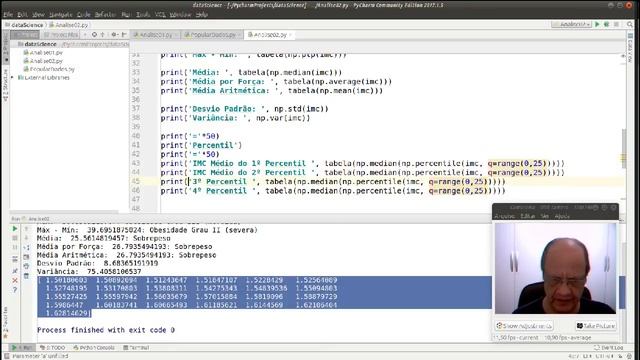
Task: Switch to the PopularDados.py editor tab
Action: 213,35
